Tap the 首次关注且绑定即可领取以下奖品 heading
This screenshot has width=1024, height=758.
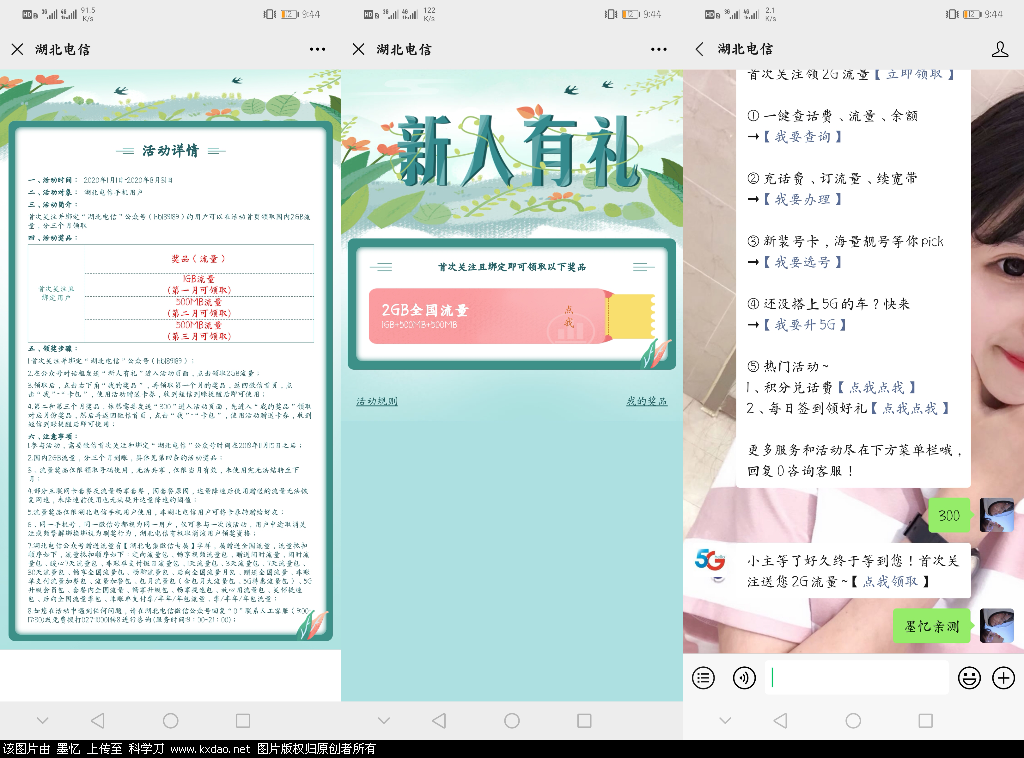tap(511, 266)
